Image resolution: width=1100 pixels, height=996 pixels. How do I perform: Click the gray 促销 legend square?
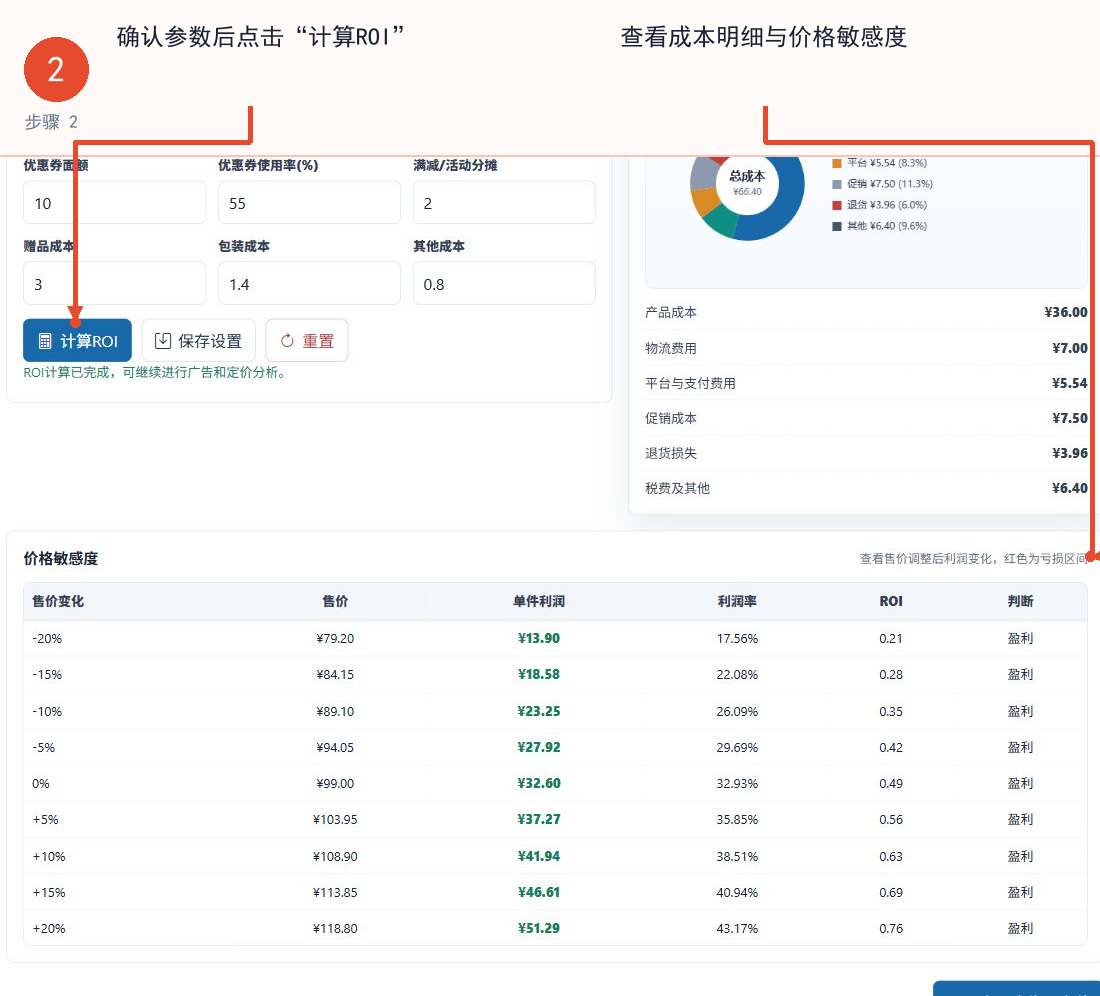pos(836,184)
